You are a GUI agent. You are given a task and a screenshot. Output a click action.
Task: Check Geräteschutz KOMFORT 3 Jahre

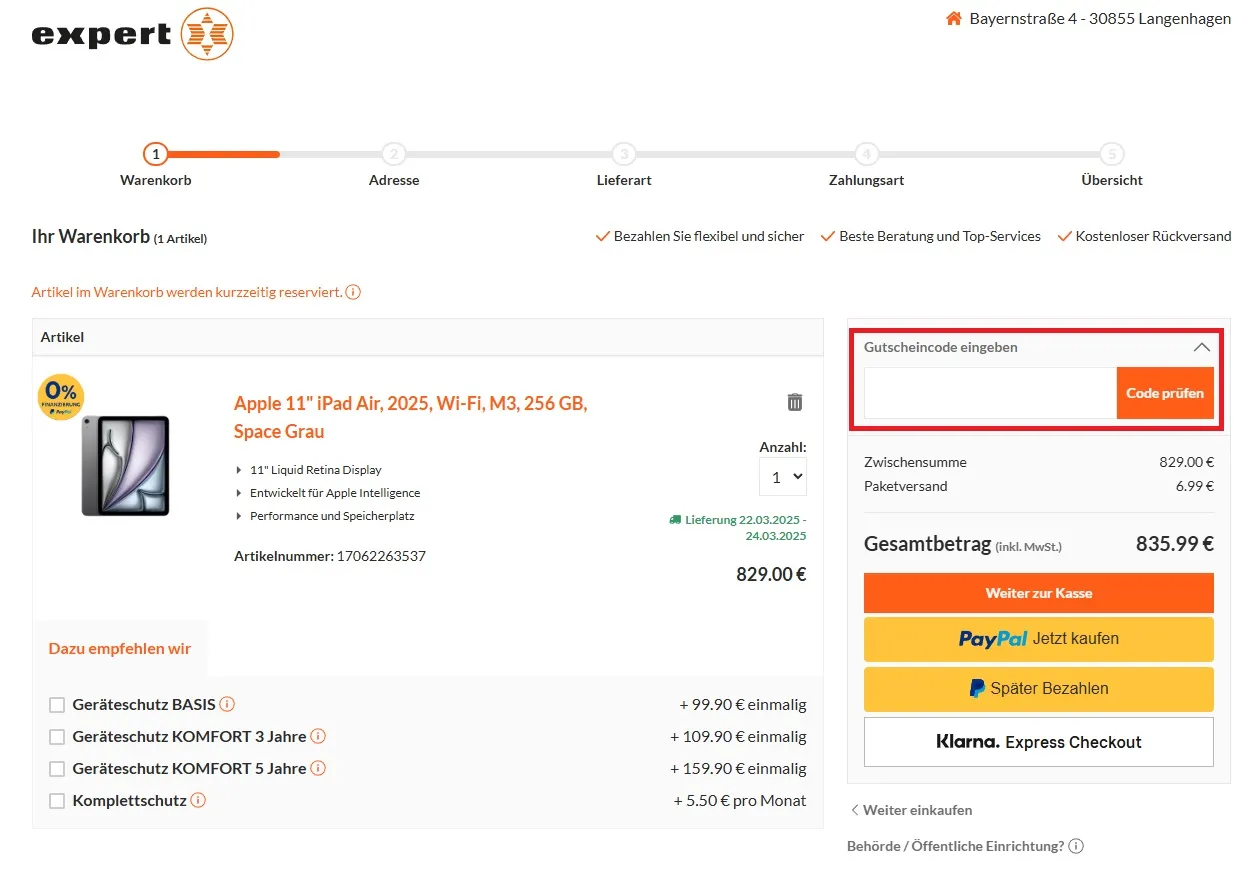[x=57, y=737]
